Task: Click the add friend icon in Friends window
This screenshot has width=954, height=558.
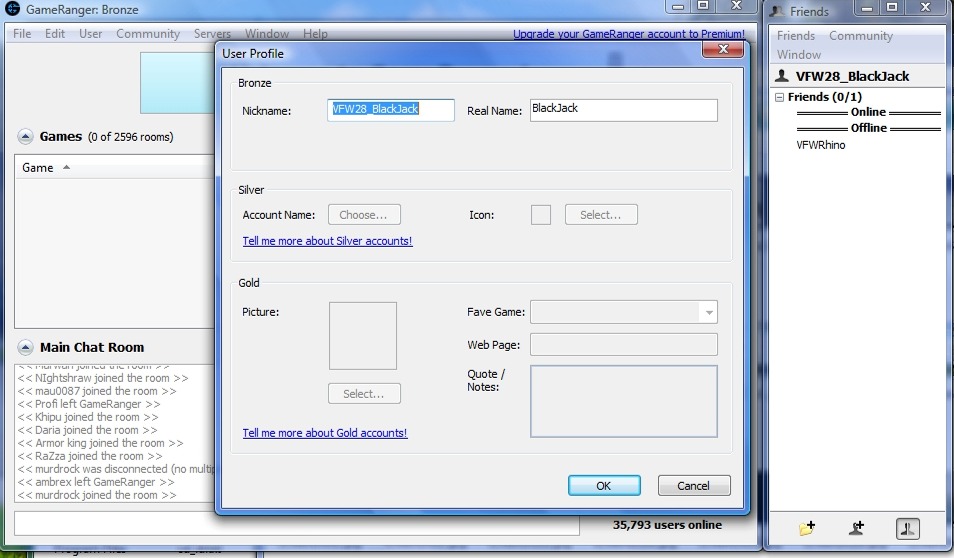Action: pos(857,528)
